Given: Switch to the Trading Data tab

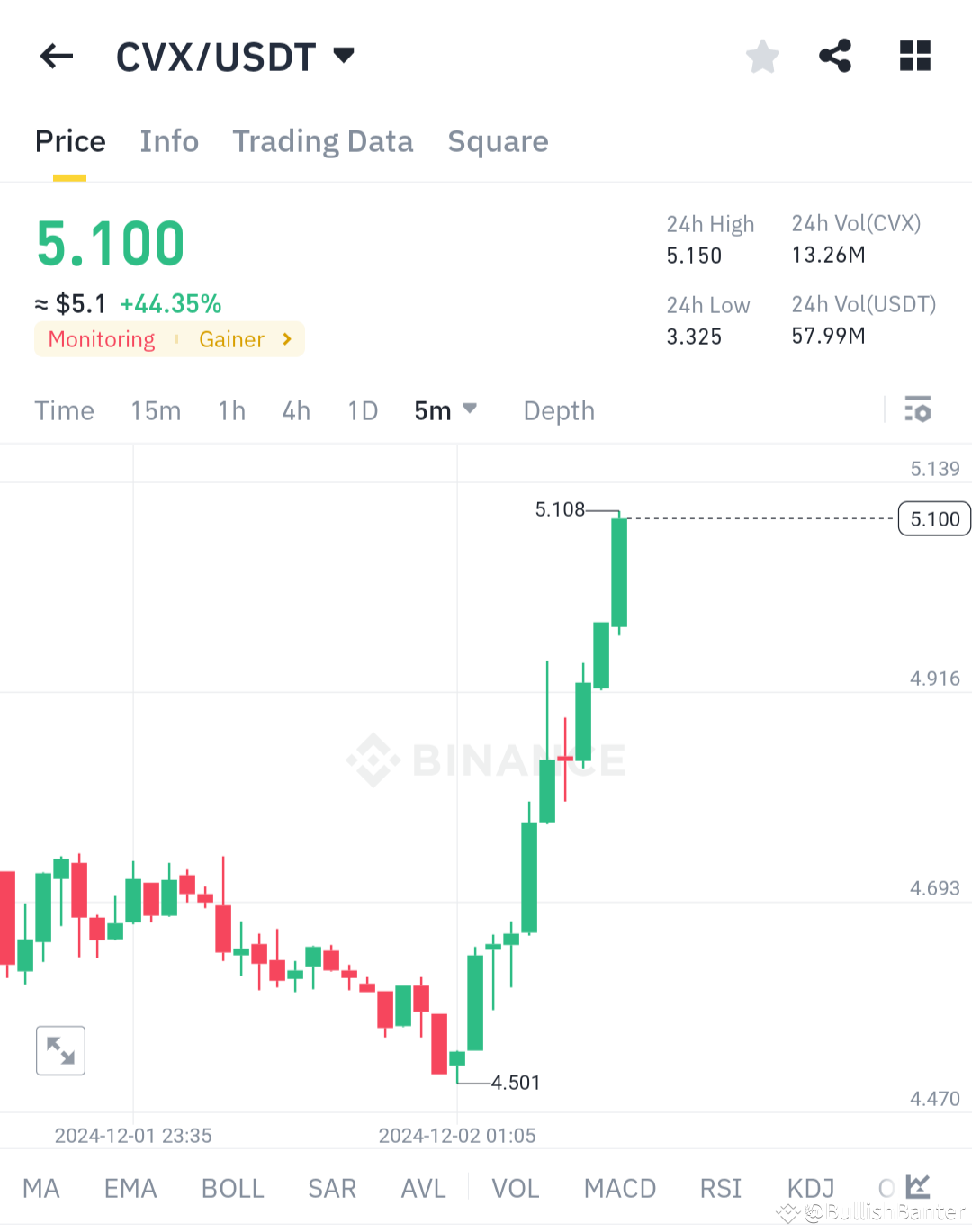Looking at the screenshot, I should coord(323,141).
